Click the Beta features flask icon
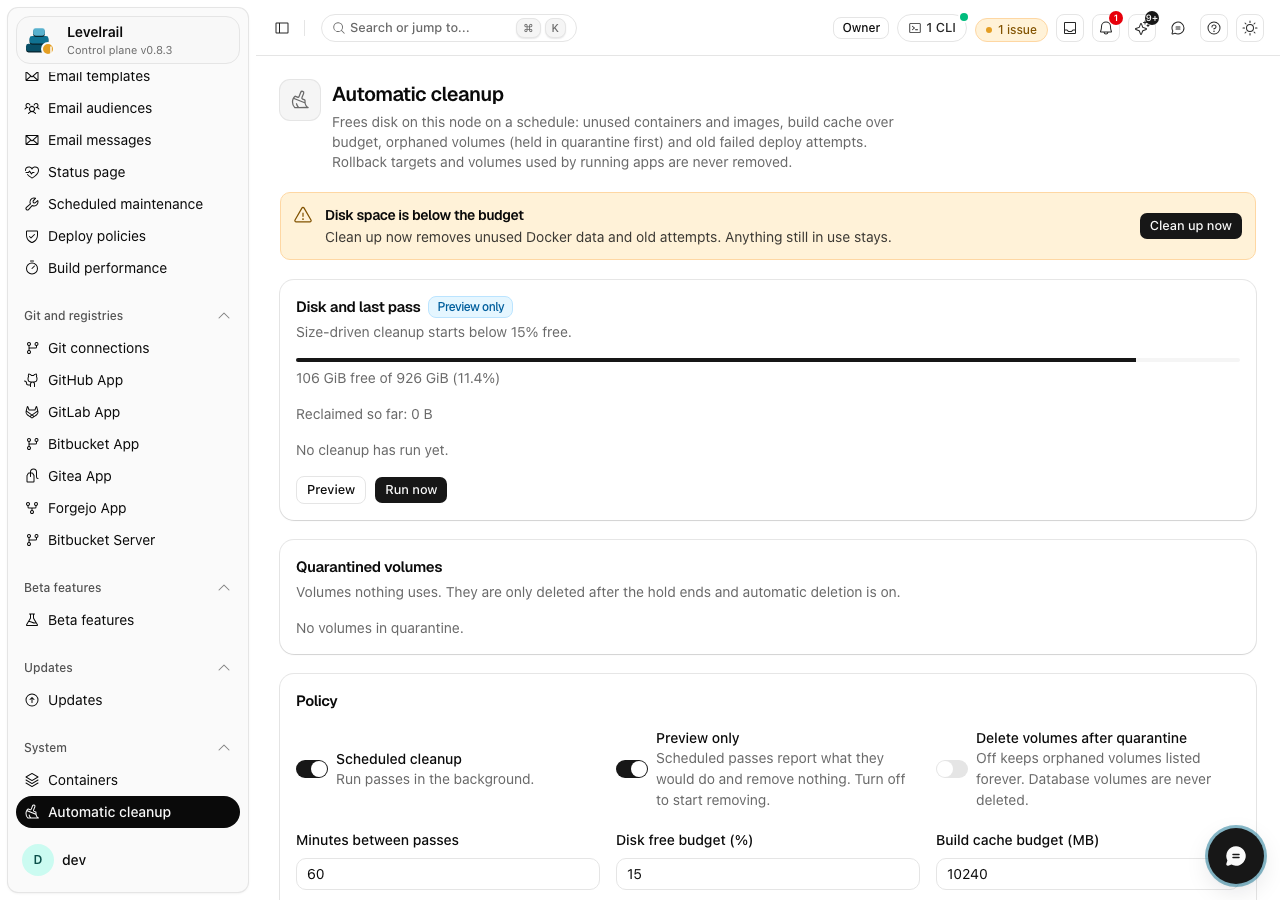Viewport: 1280px width, 900px height. (x=32, y=620)
